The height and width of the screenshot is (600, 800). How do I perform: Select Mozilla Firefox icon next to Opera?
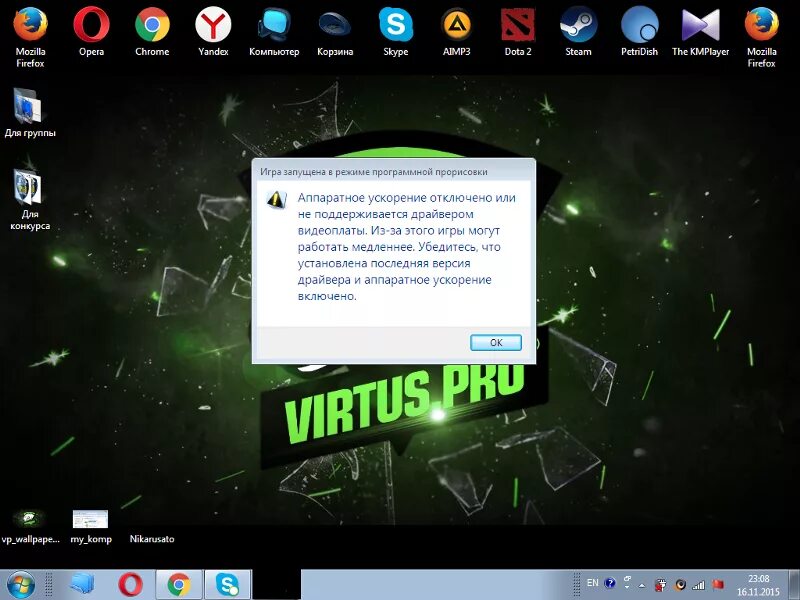click(31, 37)
